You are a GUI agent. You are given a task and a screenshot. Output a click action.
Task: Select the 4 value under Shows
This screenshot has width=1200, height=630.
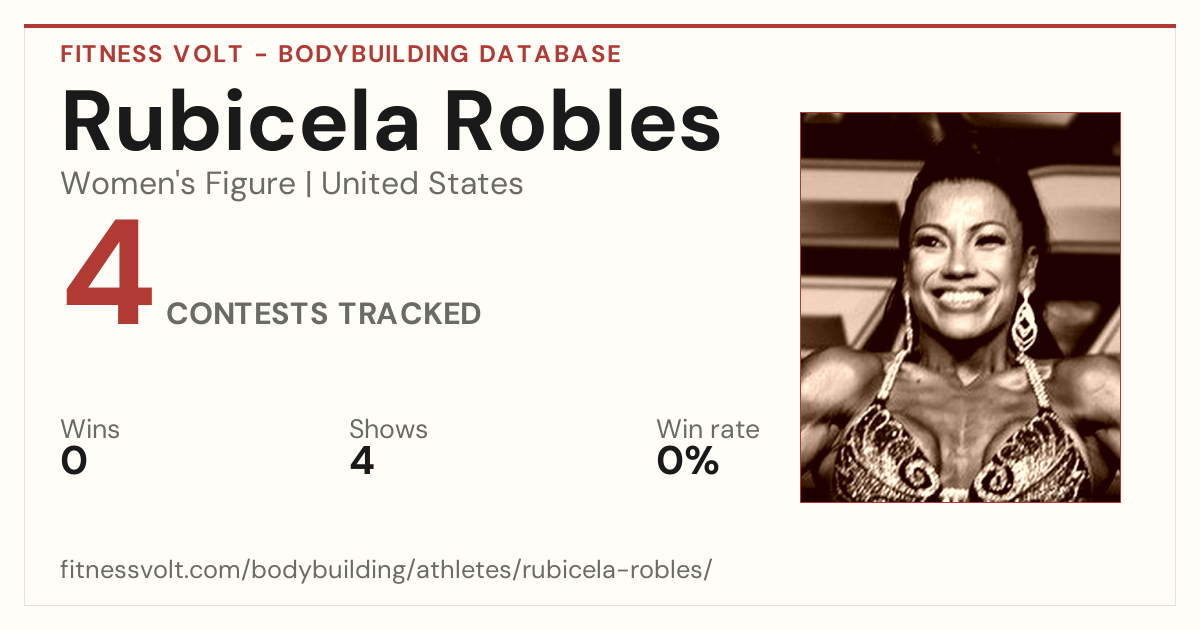click(x=362, y=461)
